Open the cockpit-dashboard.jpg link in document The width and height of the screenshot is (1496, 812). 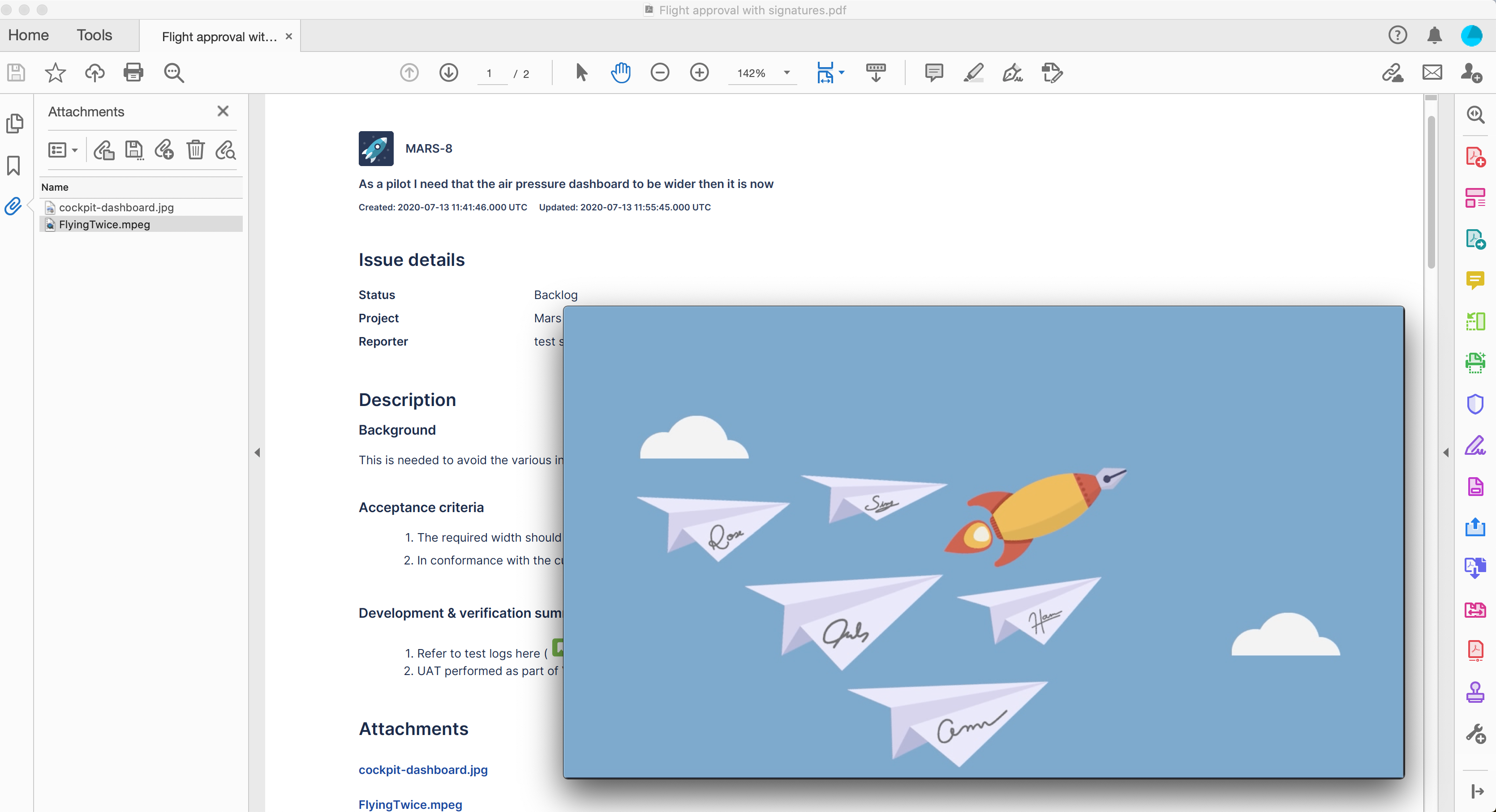tap(423, 769)
